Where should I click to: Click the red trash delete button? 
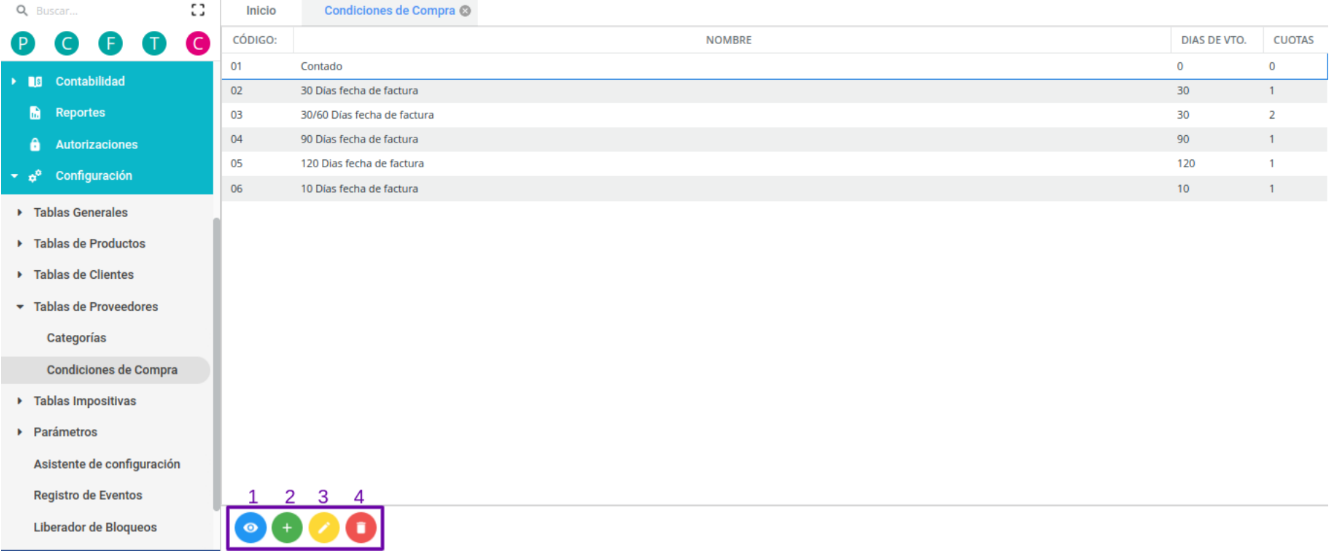(361, 527)
